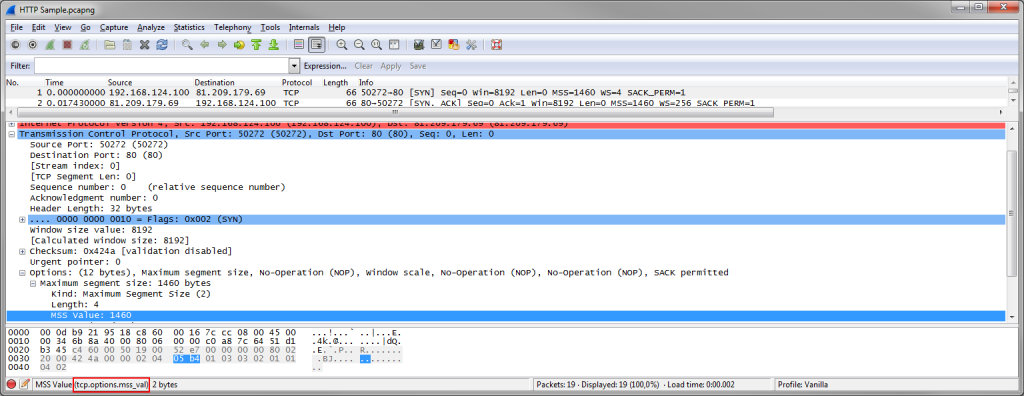Screen dimensions: 1024x396
Task: Expand the Flags: 0x002 (SYN) node
Action: (22, 219)
